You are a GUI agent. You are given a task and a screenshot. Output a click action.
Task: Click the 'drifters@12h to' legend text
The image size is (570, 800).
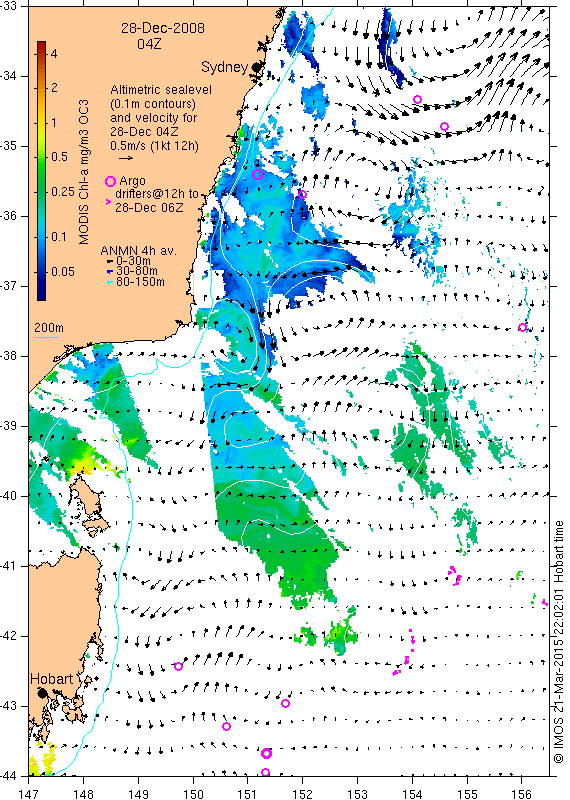click(x=157, y=194)
